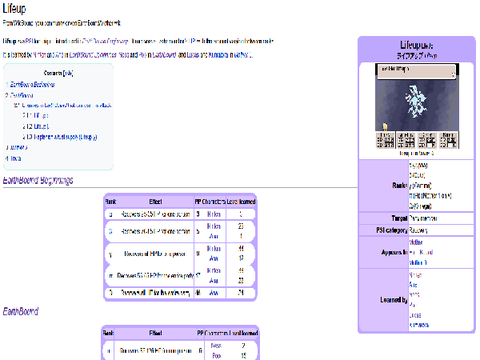Open last Learned by infobox link
This screenshot has width=480, height=360.
pos(419,325)
